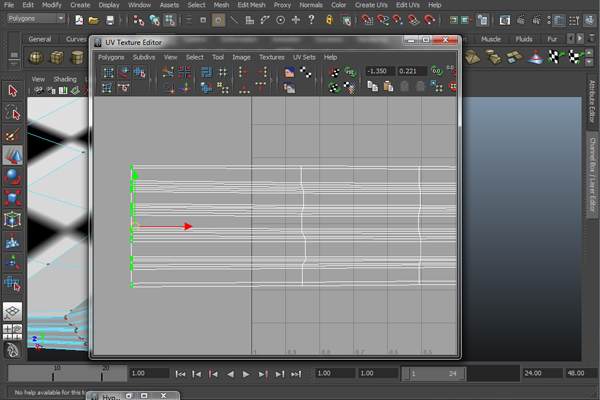Click the U coordinate field showing -1.350
600x400 pixels.
coord(379,71)
